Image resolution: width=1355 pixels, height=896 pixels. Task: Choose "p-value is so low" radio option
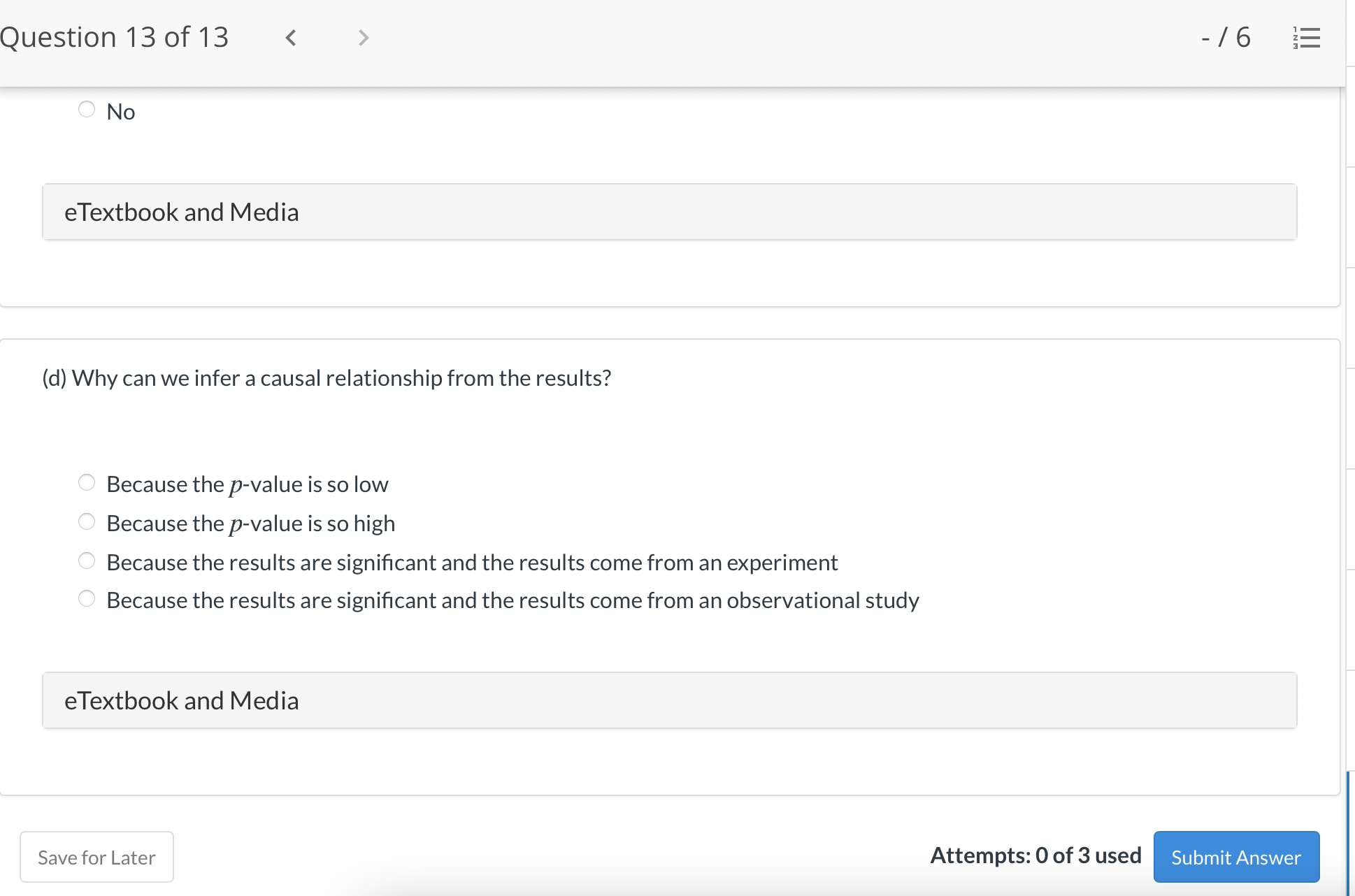click(87, 483)
